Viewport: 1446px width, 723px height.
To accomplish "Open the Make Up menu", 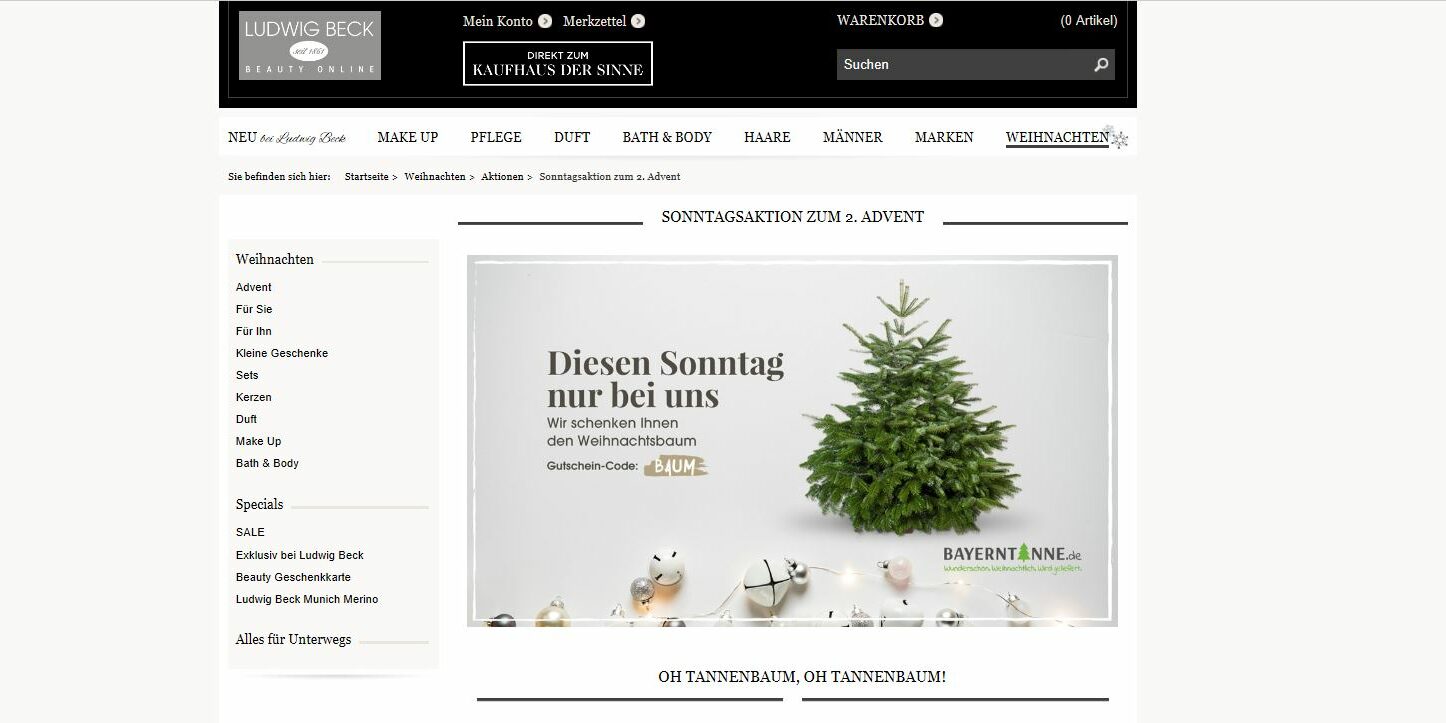I will click(408, 137).
